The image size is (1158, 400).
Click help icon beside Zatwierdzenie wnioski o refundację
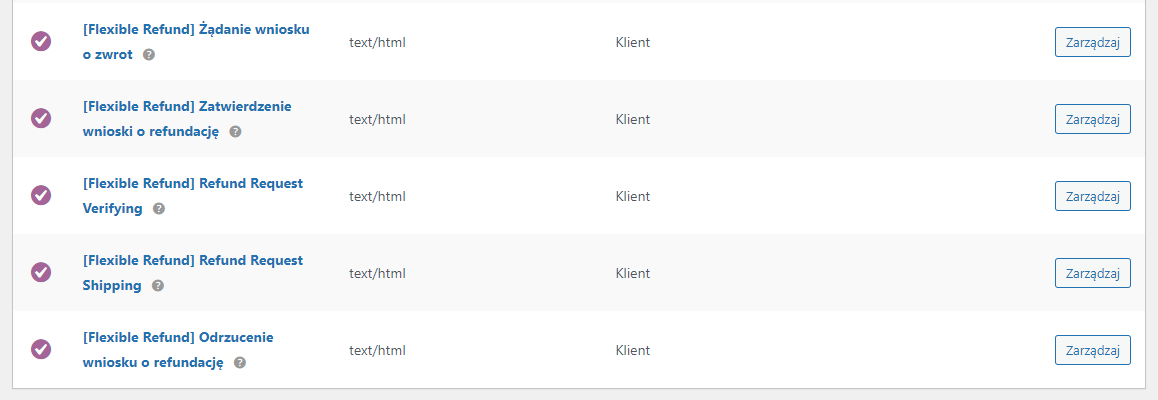pyautogui.click(x=235, y=132)
